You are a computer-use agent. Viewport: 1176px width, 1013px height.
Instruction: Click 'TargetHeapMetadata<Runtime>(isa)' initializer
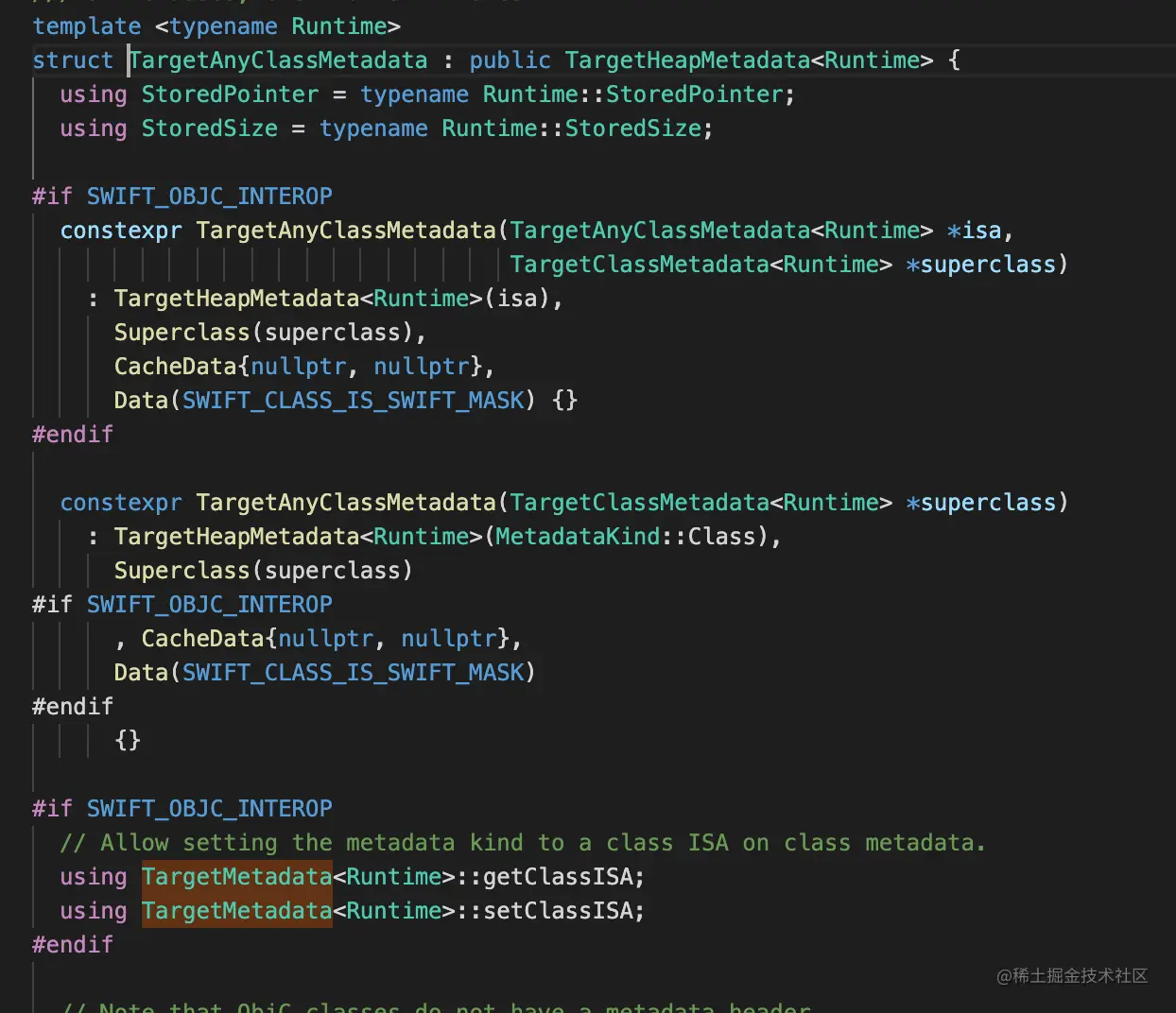point(332,299)
